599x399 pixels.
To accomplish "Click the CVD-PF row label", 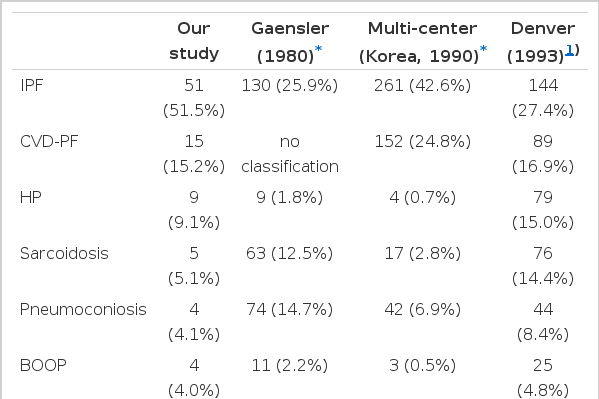I will tap(49, 141).
